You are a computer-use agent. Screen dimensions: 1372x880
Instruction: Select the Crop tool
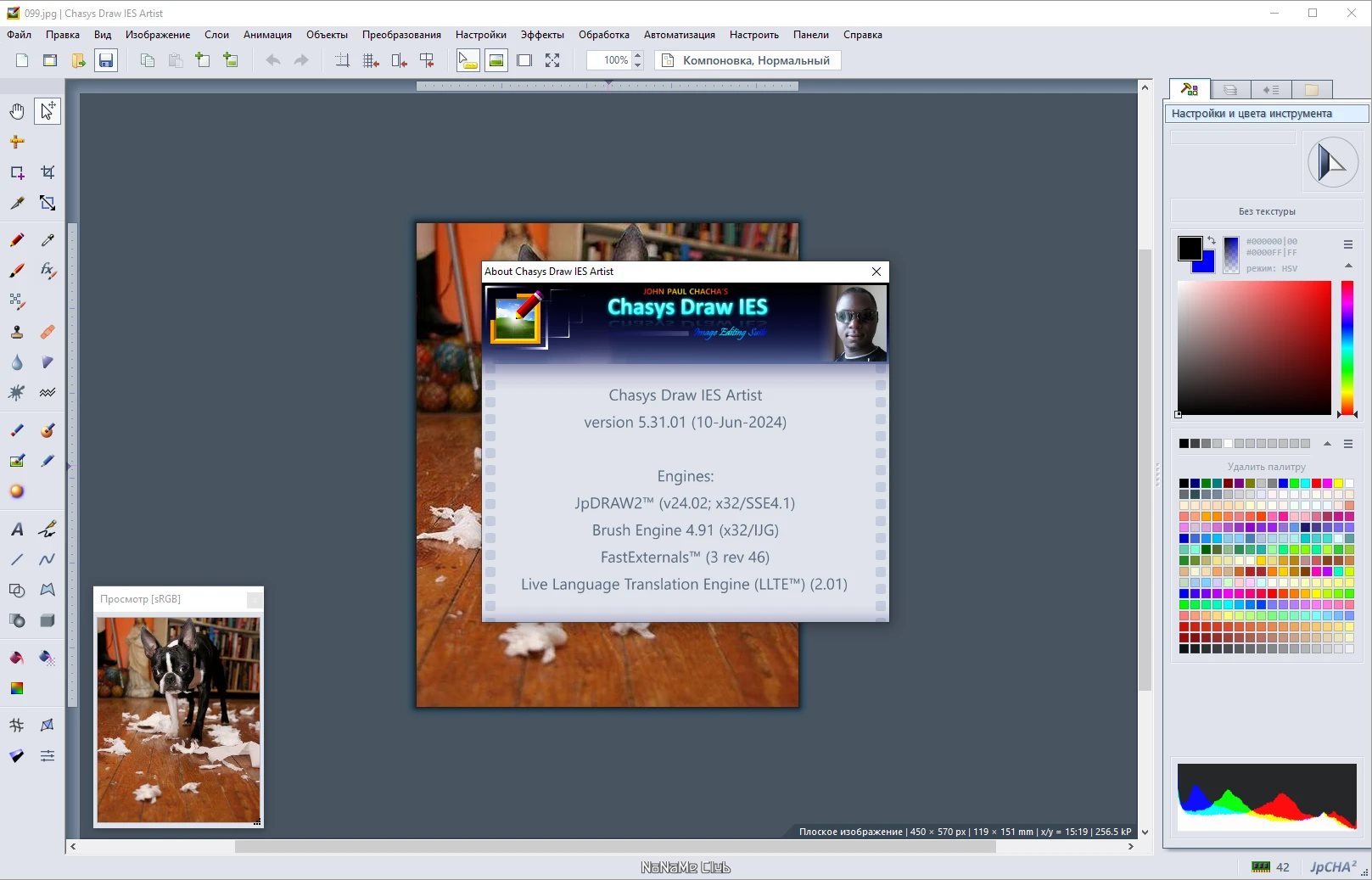(48, 172)
